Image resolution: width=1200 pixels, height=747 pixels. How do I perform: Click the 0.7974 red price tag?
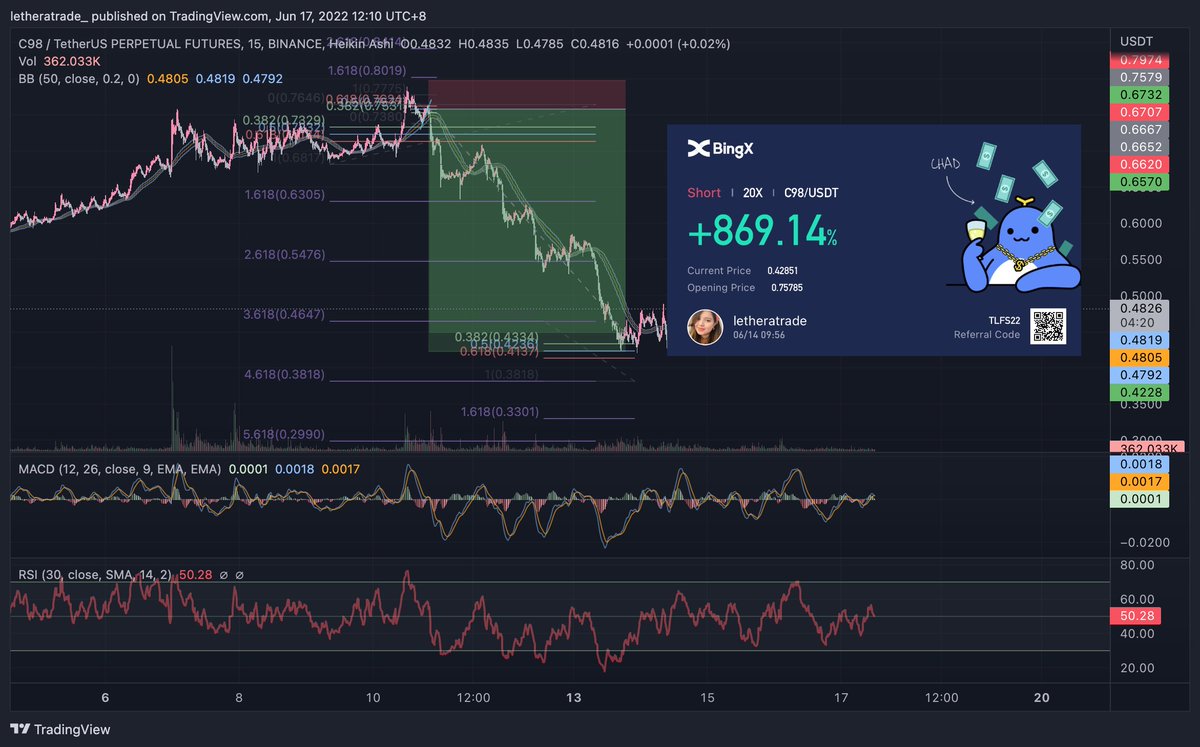coord(1140,61)
